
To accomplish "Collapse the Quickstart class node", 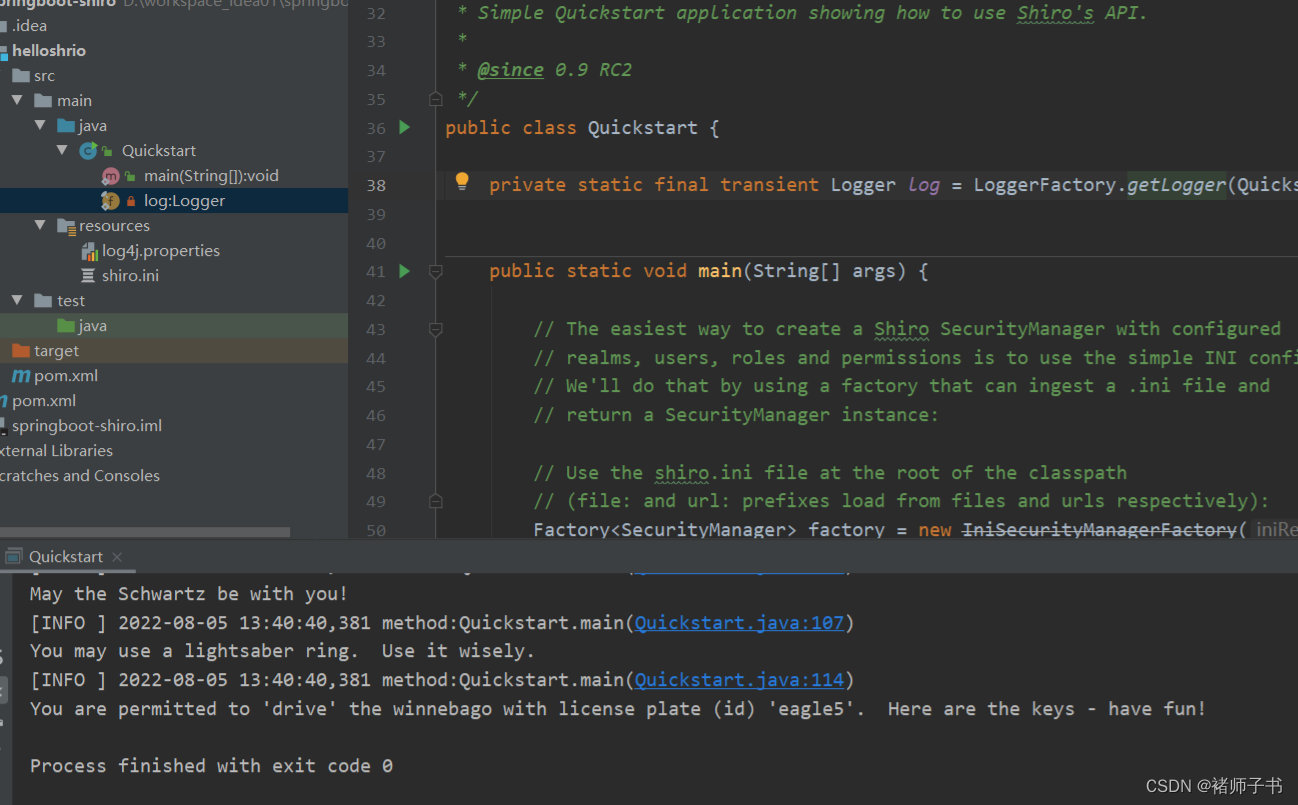I will pyautogui.click(x=62, y=150).
